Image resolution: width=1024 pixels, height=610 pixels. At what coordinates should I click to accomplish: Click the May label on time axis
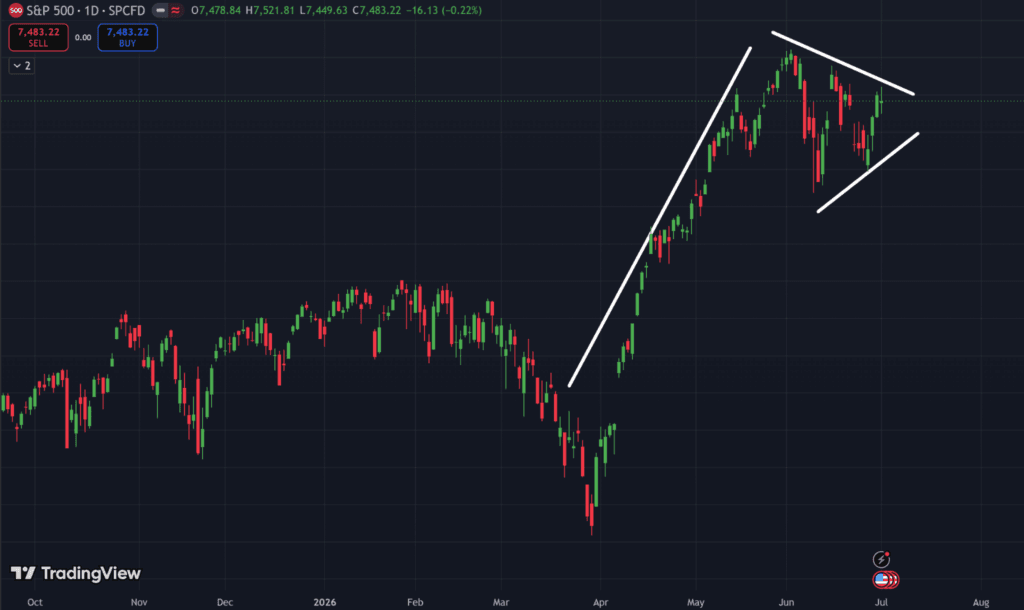[x=696, y=602]
